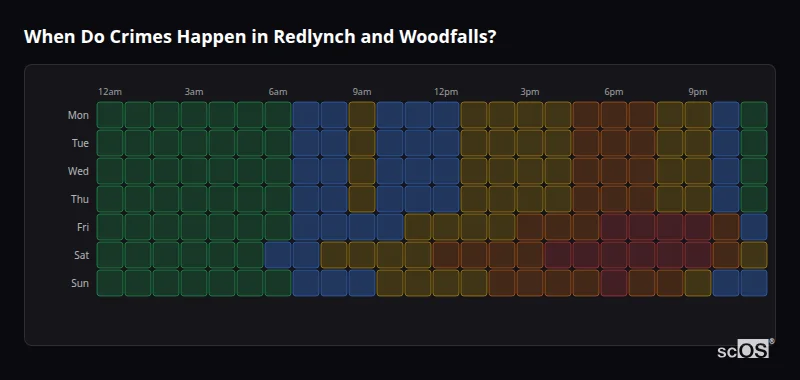Select the Sunday 11pm blue cell
Viewport: 800px width, 380px height.
pos(754,283)
